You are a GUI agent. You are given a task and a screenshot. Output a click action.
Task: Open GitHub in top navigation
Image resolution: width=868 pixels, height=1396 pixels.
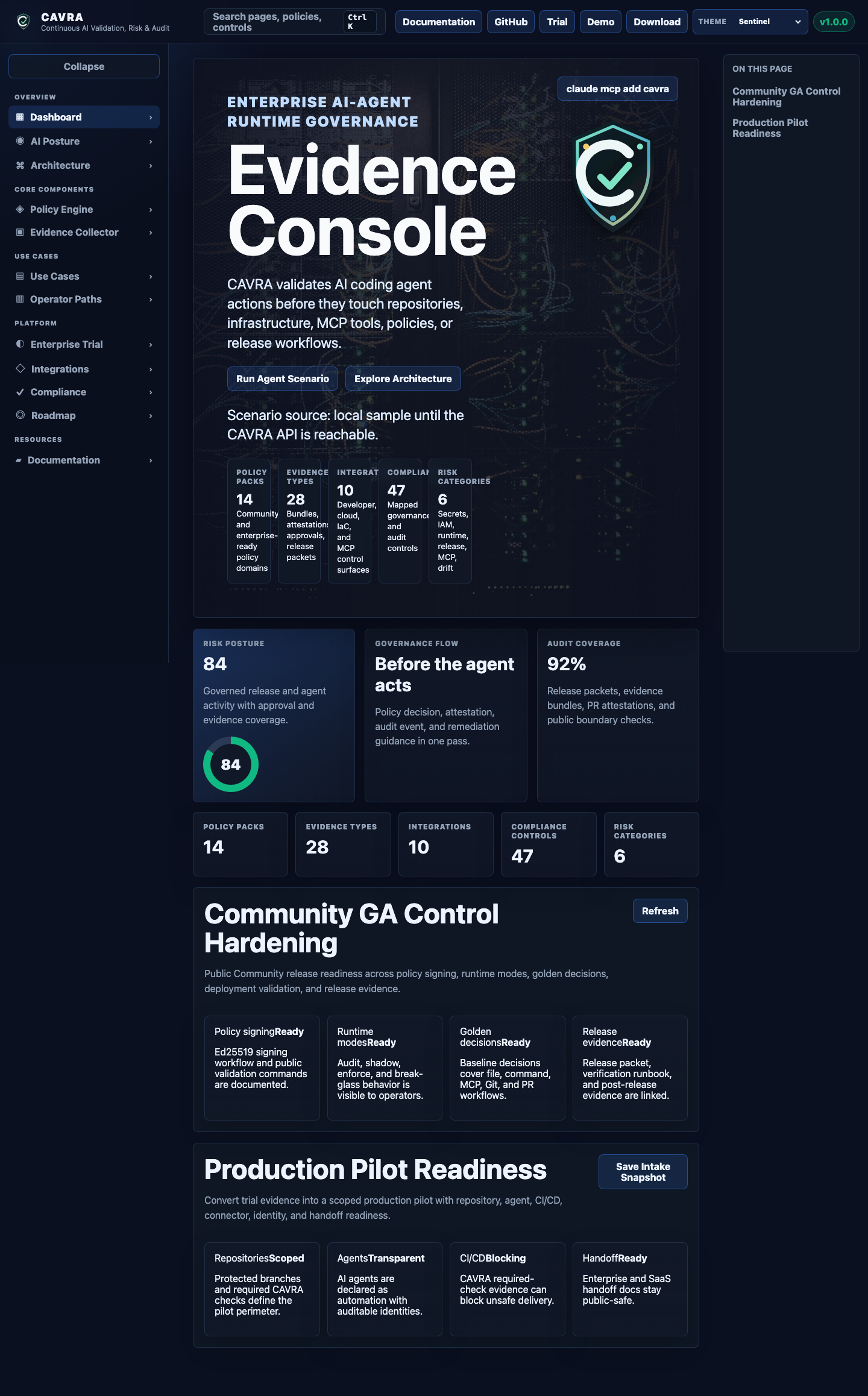pyautogui.click(x=511, y=22)
